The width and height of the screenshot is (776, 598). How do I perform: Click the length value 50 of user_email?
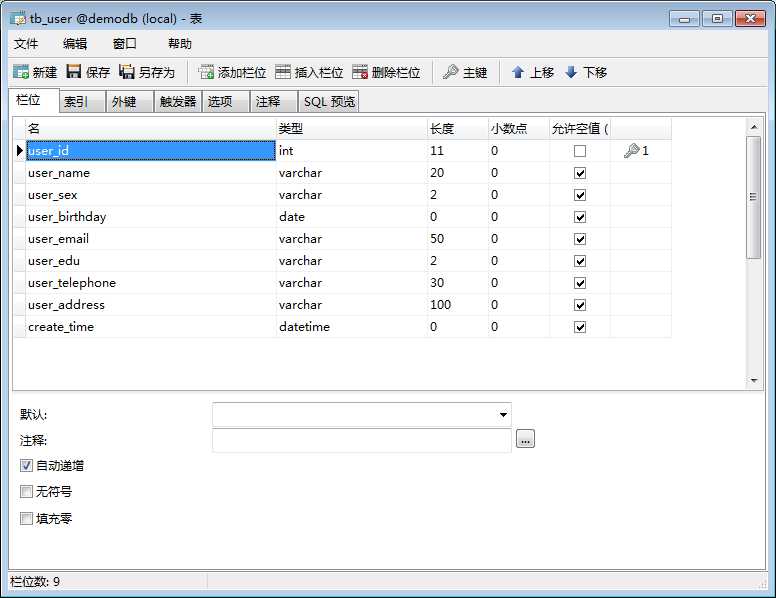[437, 239]
